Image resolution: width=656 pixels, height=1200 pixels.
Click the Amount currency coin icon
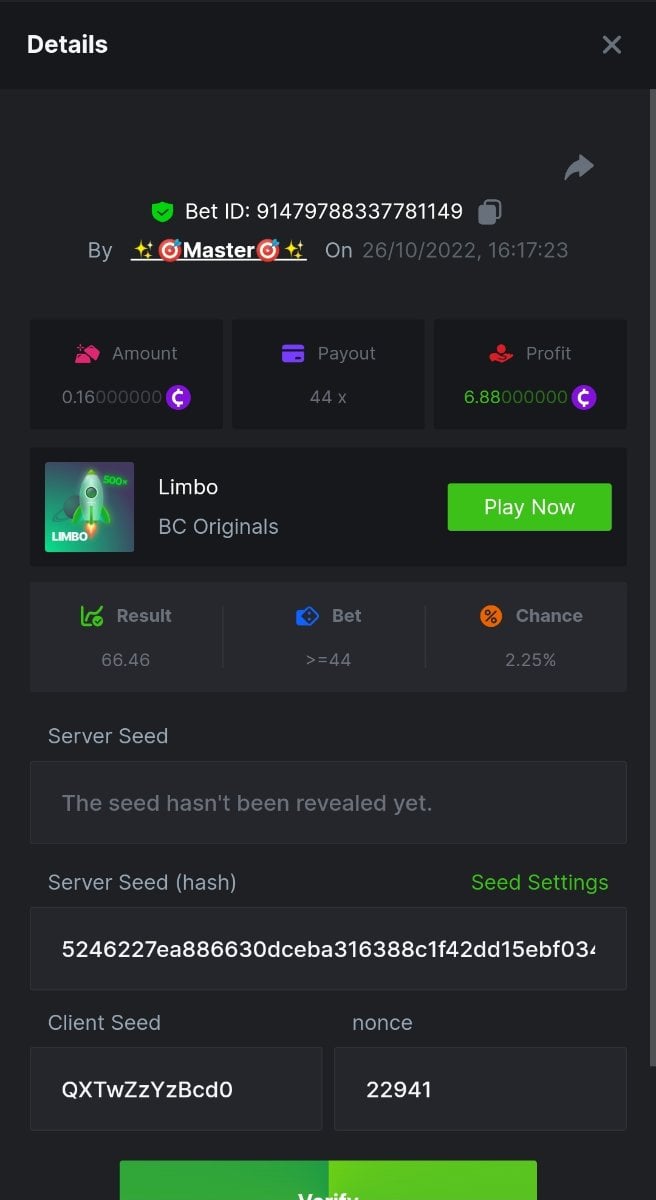178,397
